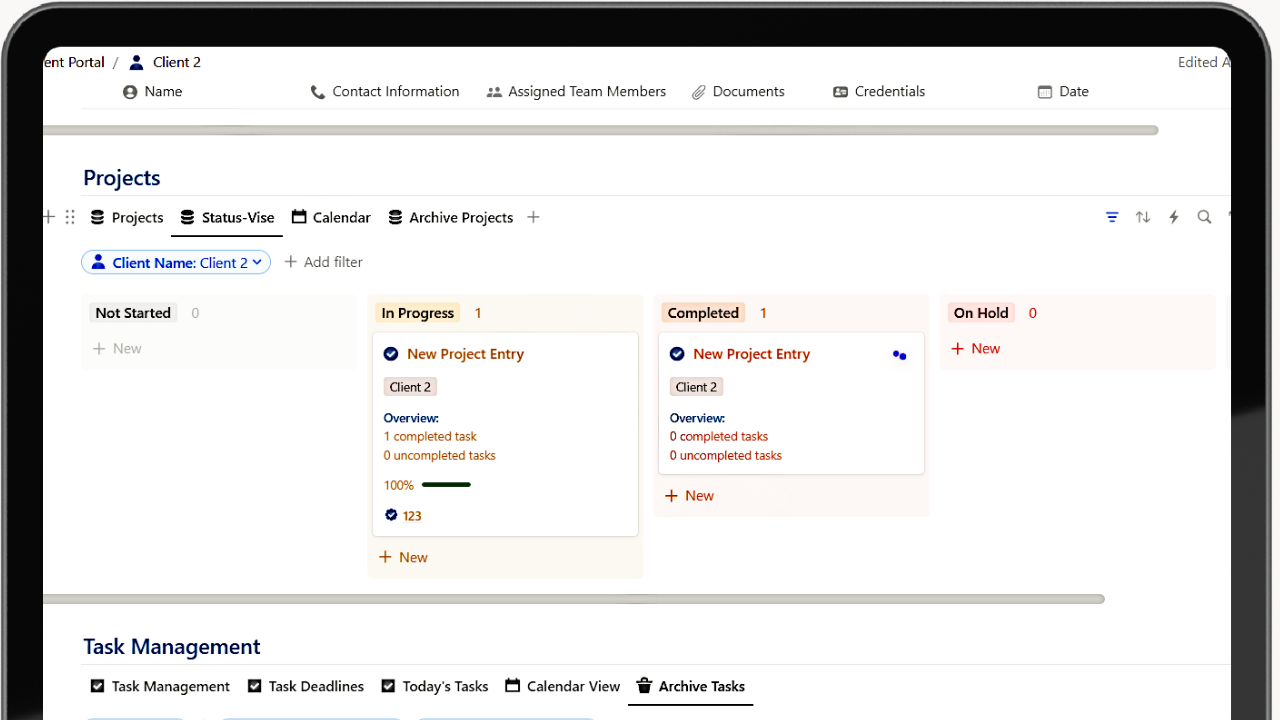The height and width of the screenshot is (720, 1280).
Task: Click the Credentials card icon in the header
Action: point(841,91)
